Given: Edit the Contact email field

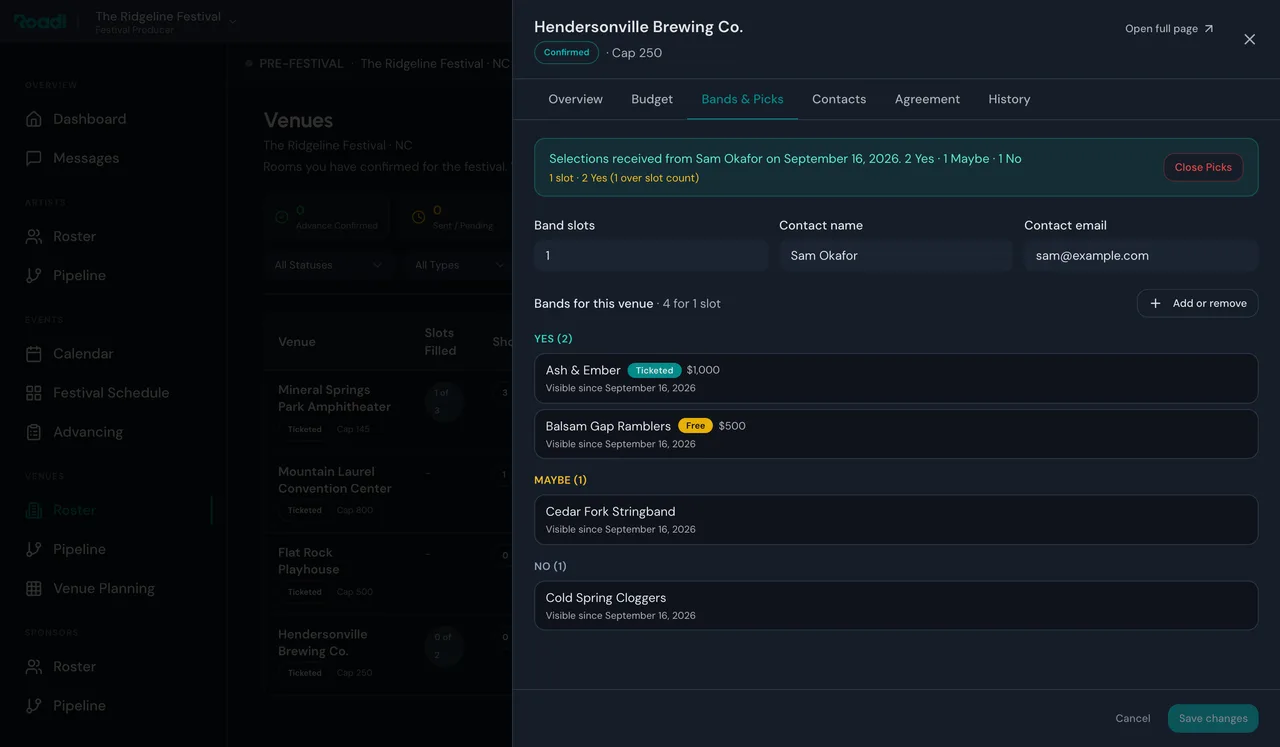Looking at the screenshot, I should tap(1141, 256).
